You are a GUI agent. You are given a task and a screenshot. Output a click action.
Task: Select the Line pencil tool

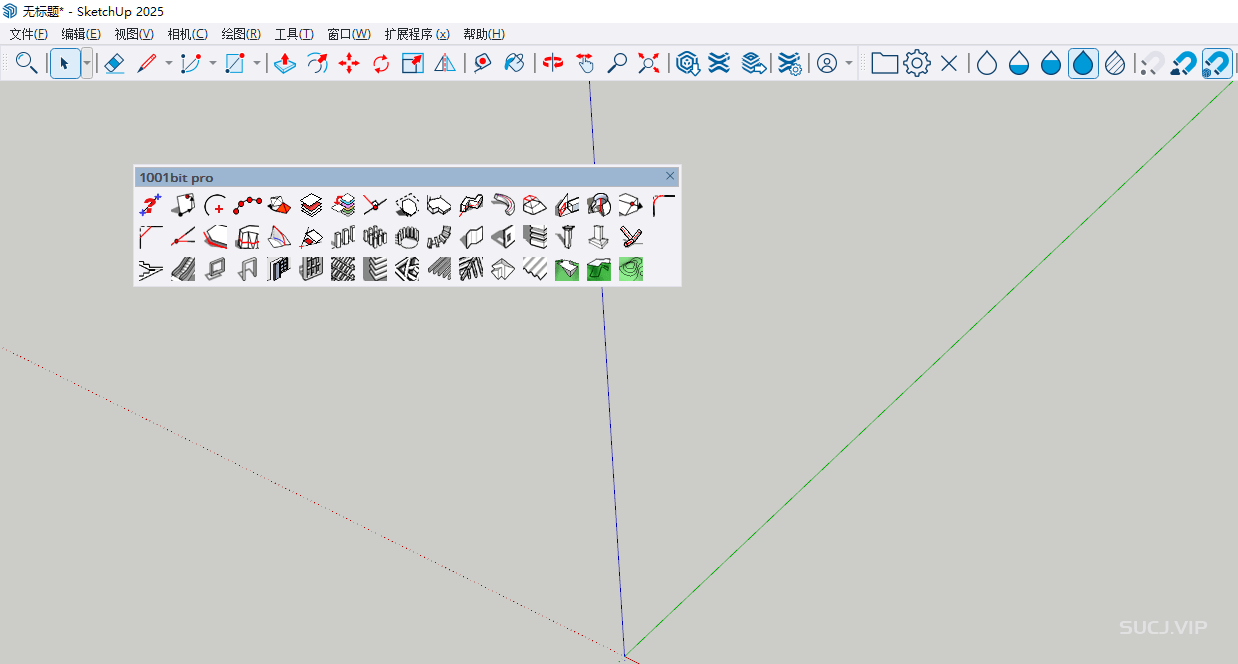[146, 63]
